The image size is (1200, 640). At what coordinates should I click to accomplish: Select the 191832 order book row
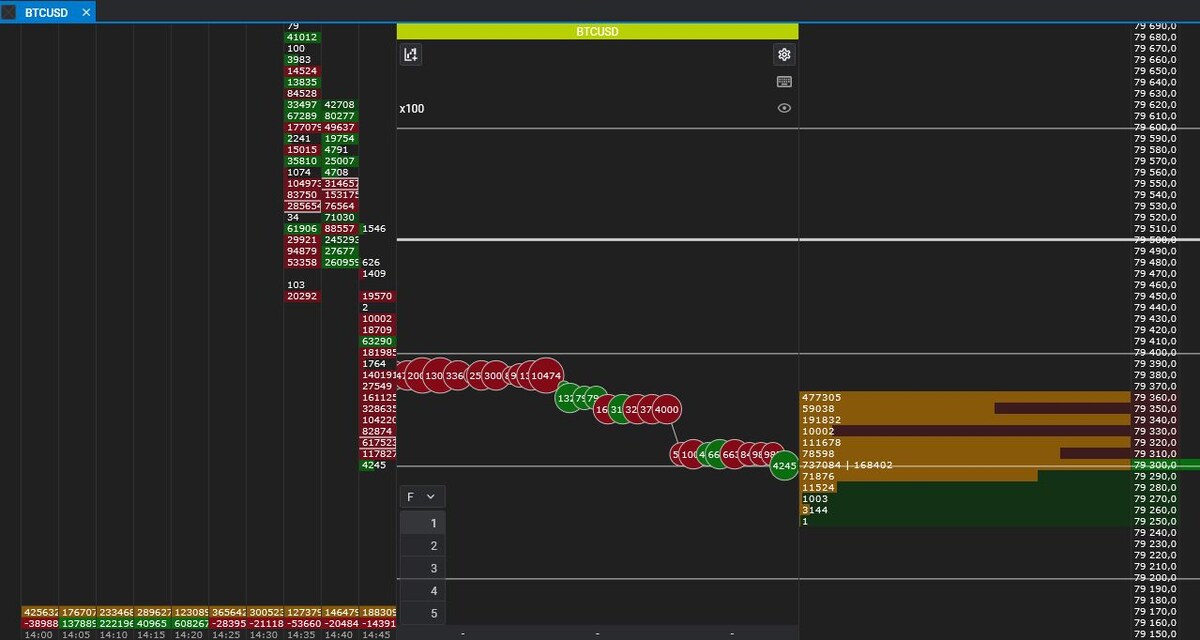965,420
